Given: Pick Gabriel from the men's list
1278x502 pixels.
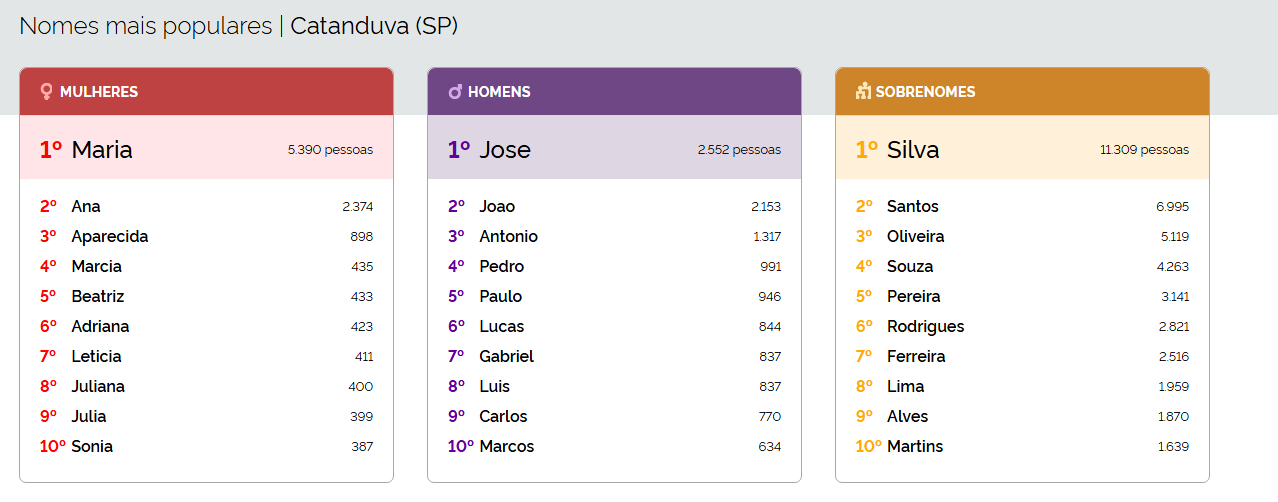Looking at the screenshot, I should coord(506,357).
